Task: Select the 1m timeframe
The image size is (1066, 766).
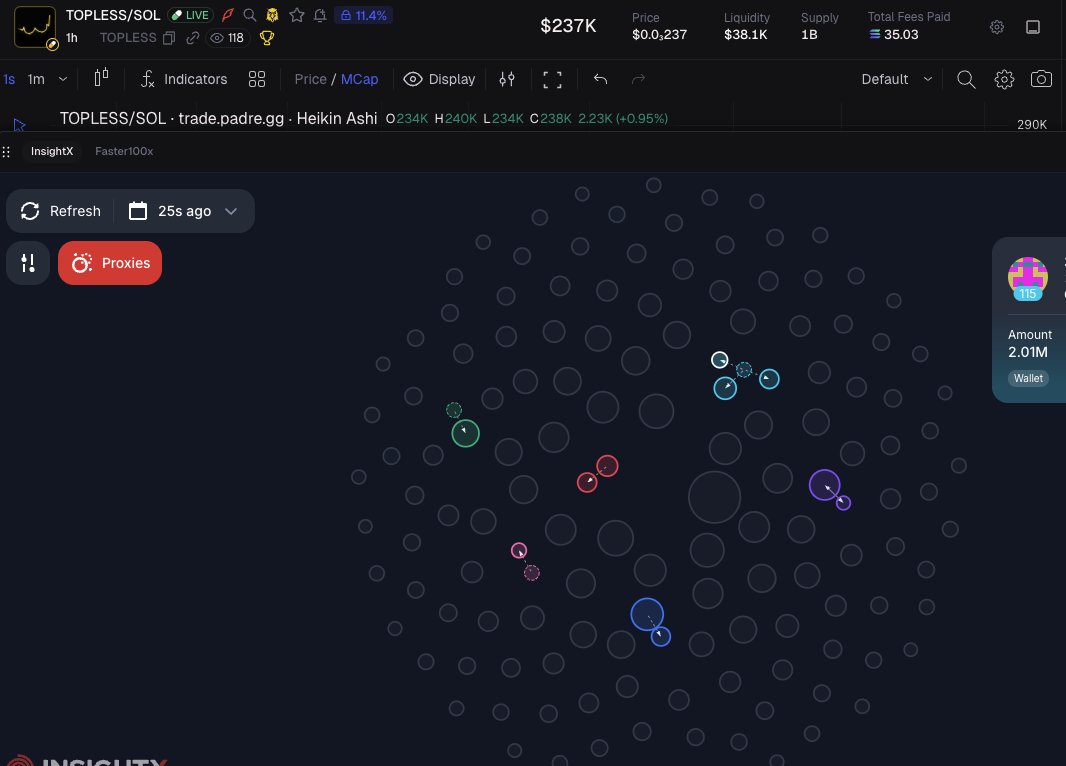Action: pos(36,80)
